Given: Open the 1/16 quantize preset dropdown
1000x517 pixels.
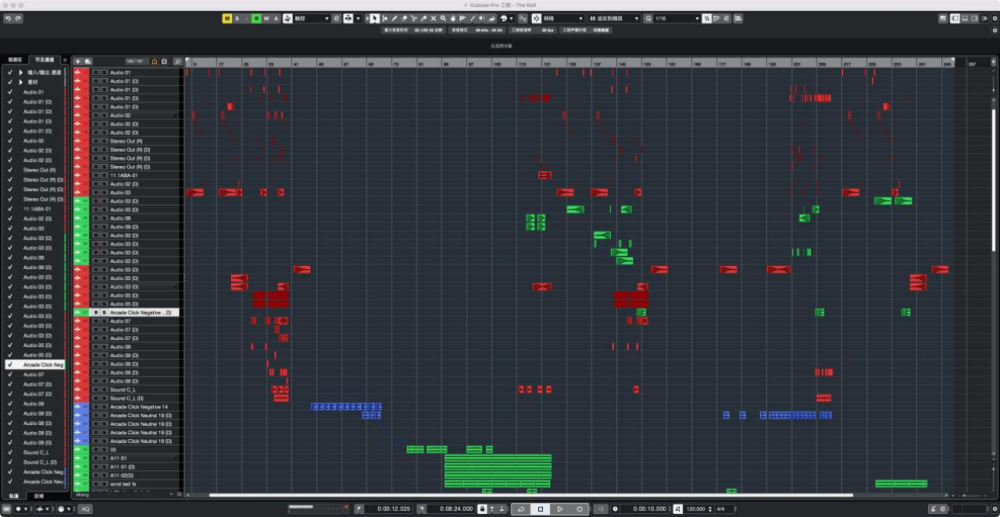Looking at the screenshot, I should (x=675, y=18).
